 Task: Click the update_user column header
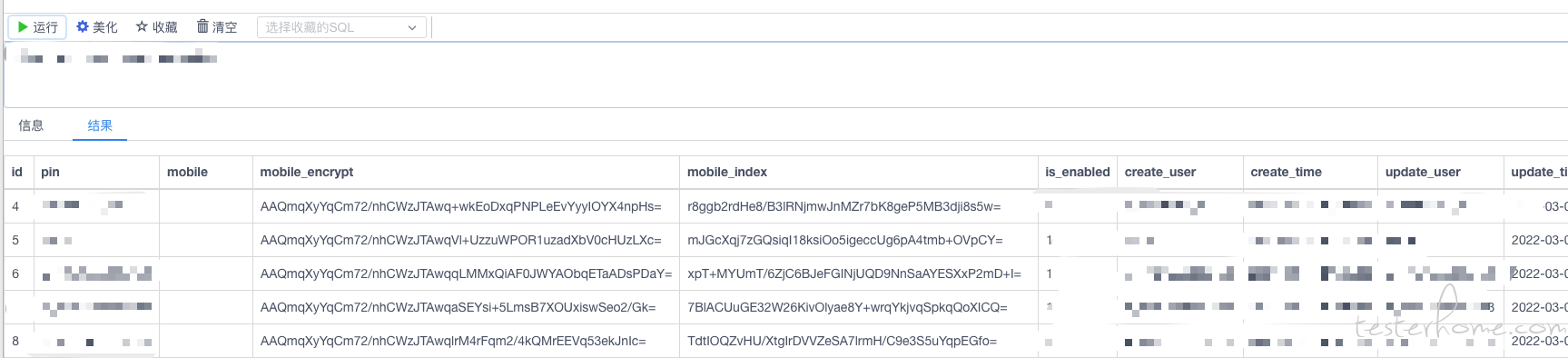[x=1423, y=172]
